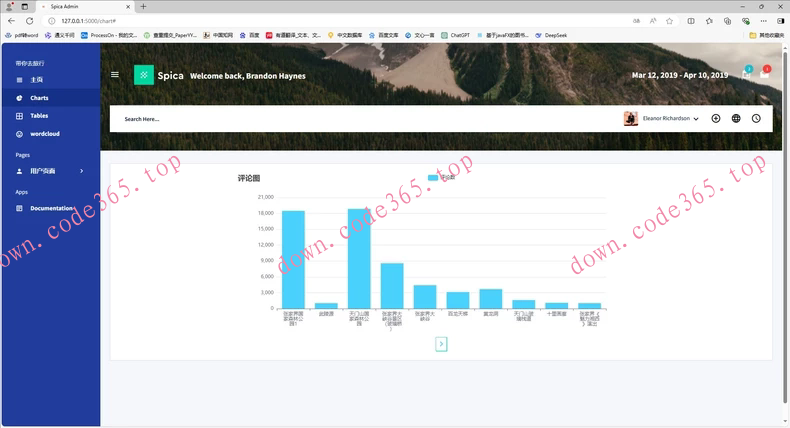Open the 百度文库 bookmark
790x428 pixels.
[x=383, y=35]
